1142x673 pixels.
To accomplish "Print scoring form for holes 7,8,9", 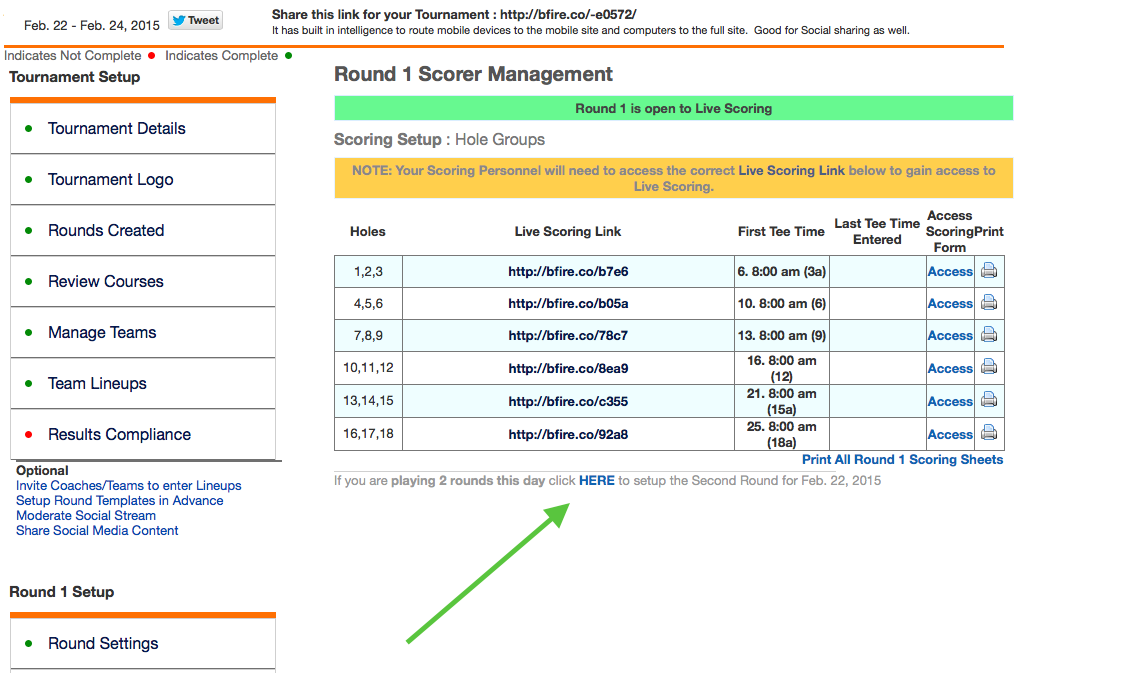I will [x=988, y=335].
